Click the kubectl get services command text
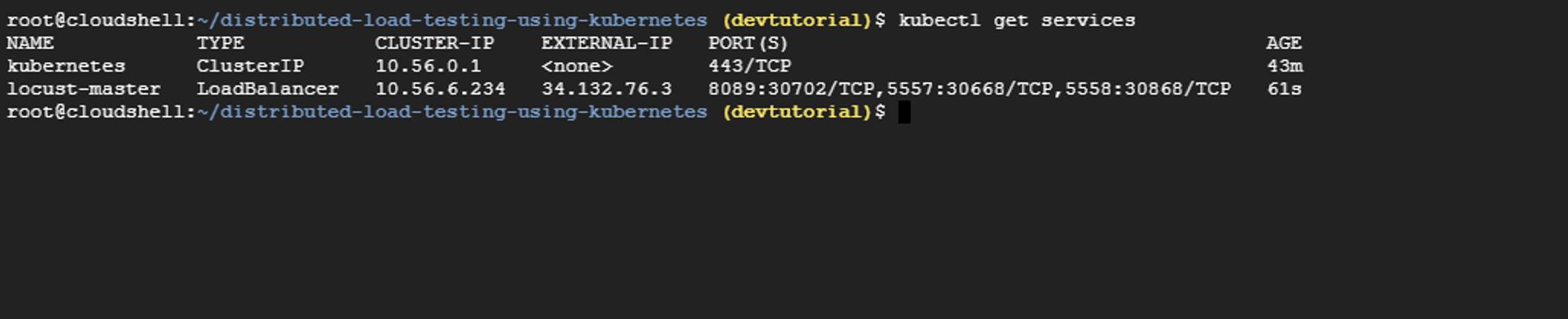Image resolution: width=1568 pixels, height=319 pixels. (x=1017, y=21)
